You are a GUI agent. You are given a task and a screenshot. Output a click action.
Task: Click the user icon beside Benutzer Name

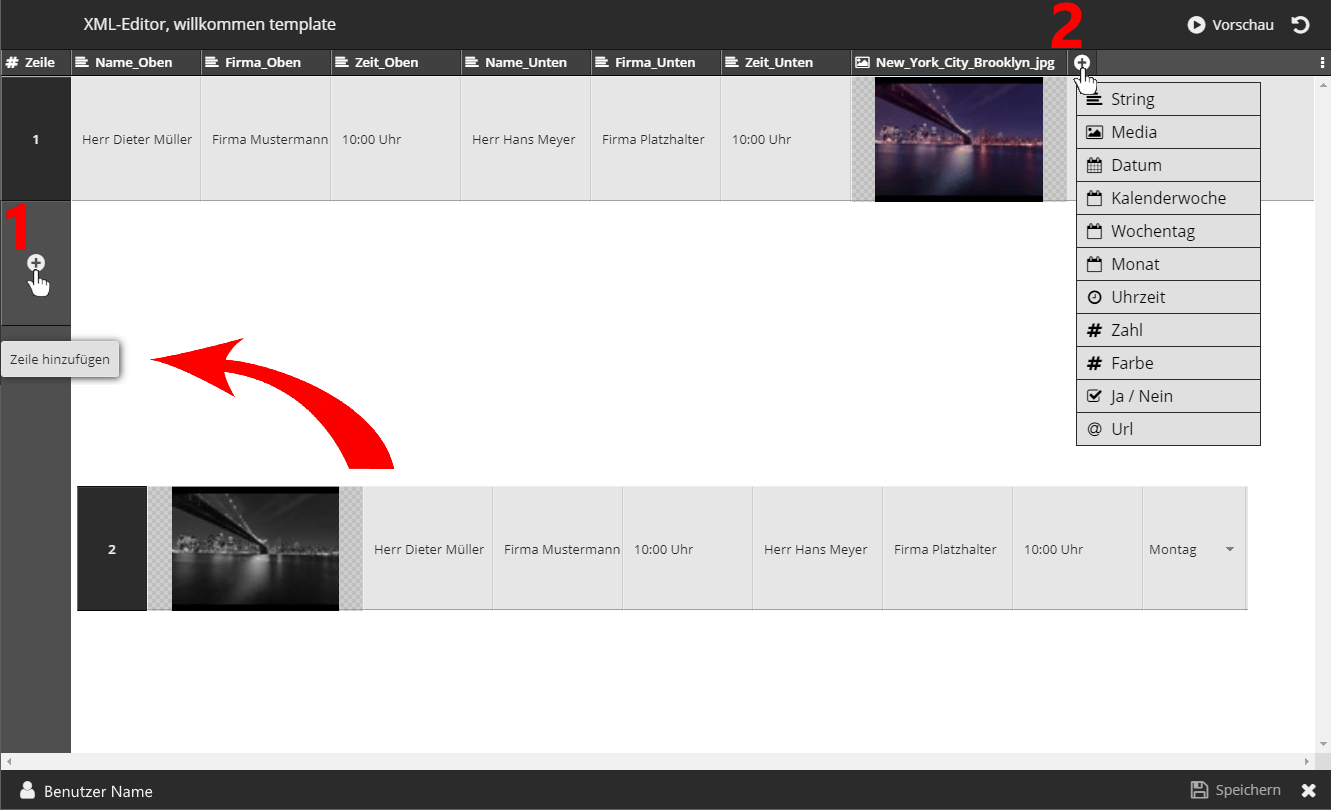coord(28,791)
